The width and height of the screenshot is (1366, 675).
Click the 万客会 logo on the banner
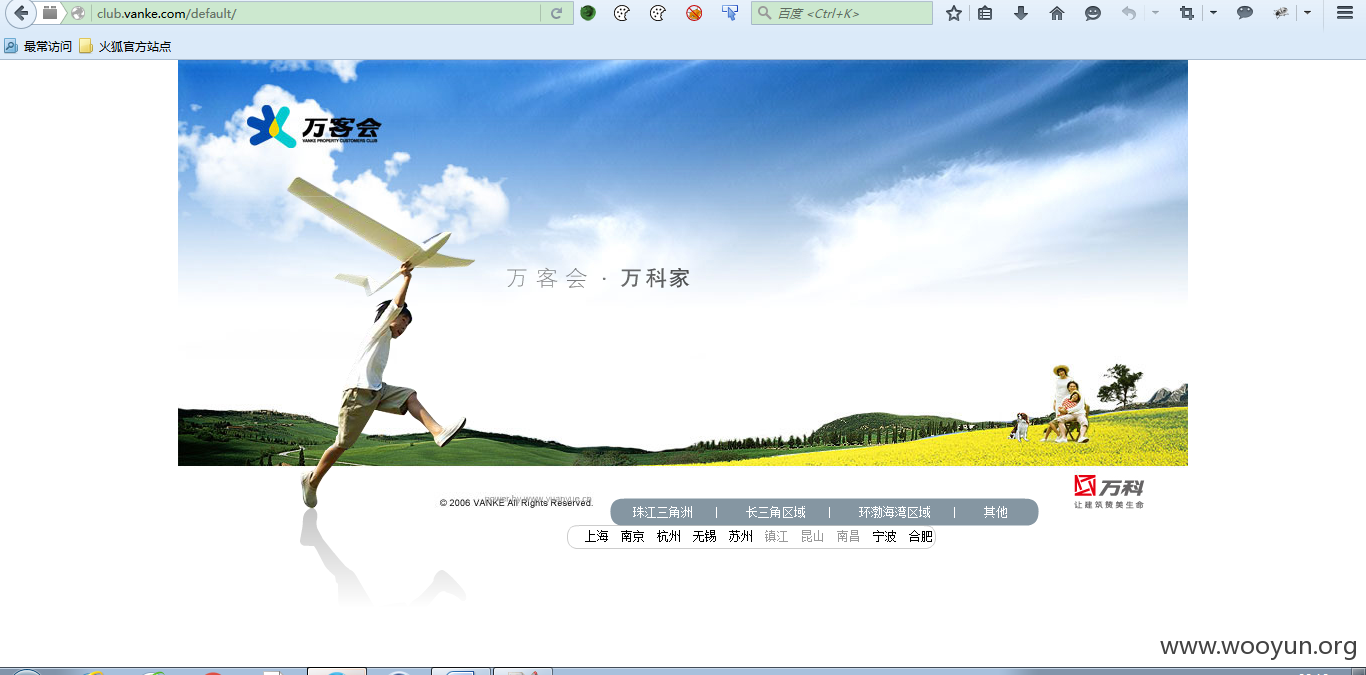tap(314, 127)
